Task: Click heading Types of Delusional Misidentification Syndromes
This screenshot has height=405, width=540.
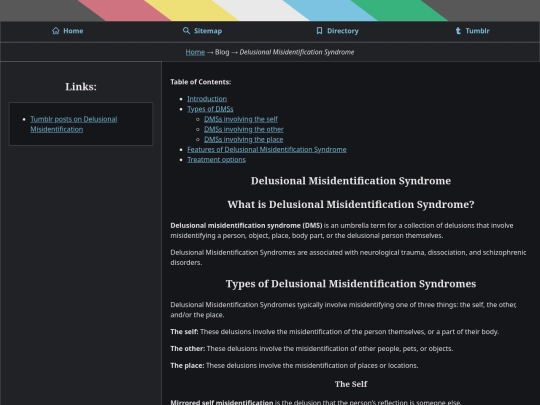Action: pyautogui.click(x=351, y=284)
